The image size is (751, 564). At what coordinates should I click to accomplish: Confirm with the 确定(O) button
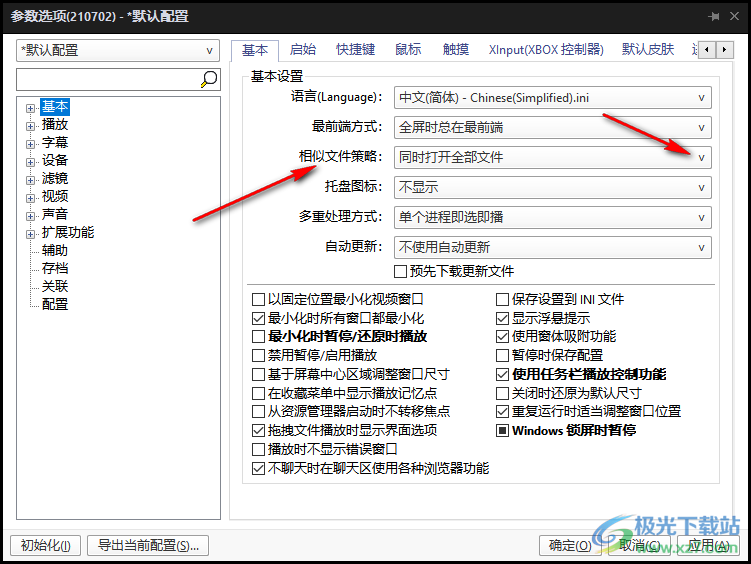pyautogui.click(x=570, y=545)
